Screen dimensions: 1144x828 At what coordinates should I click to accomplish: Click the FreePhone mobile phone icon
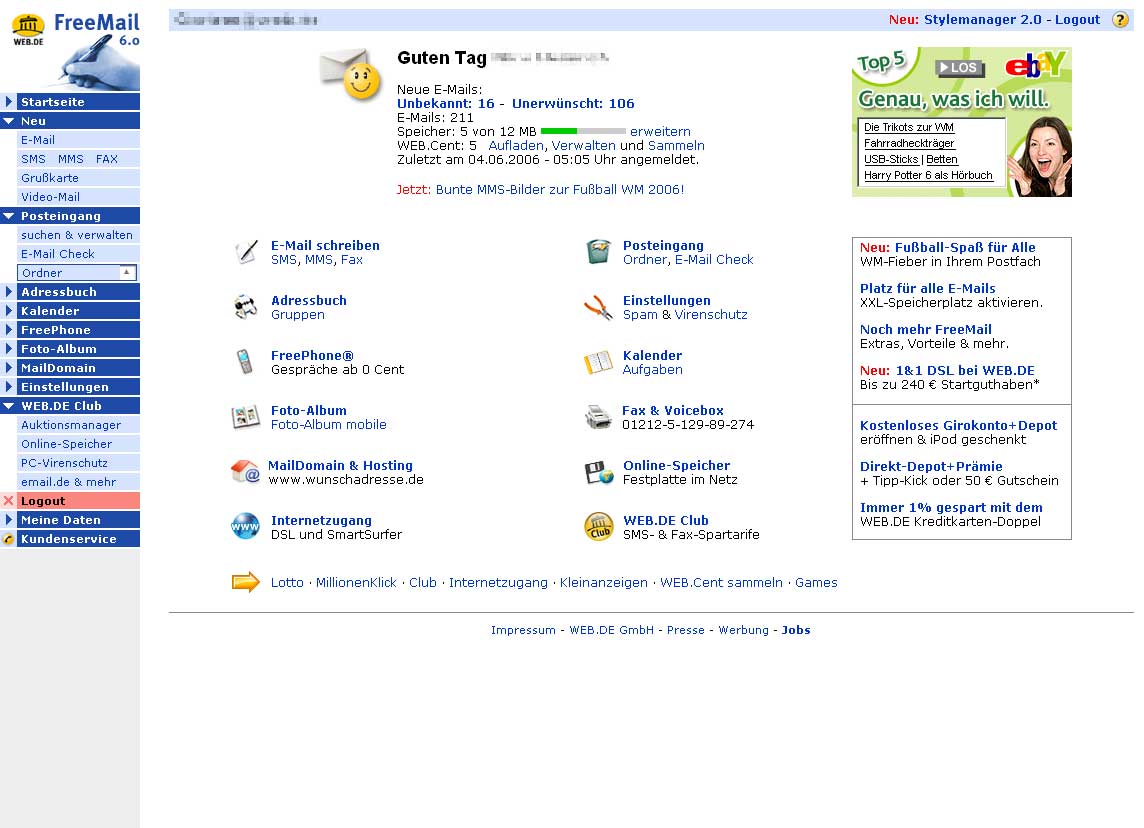(x=245, y=362)
